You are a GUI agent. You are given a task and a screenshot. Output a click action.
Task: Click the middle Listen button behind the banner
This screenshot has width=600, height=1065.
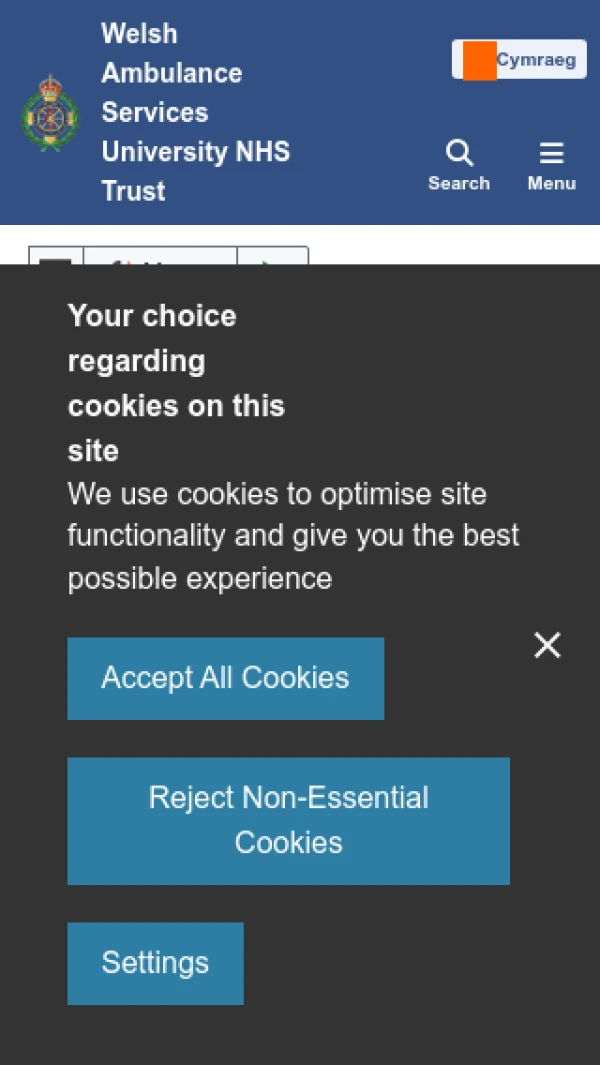tap(160, 258)
